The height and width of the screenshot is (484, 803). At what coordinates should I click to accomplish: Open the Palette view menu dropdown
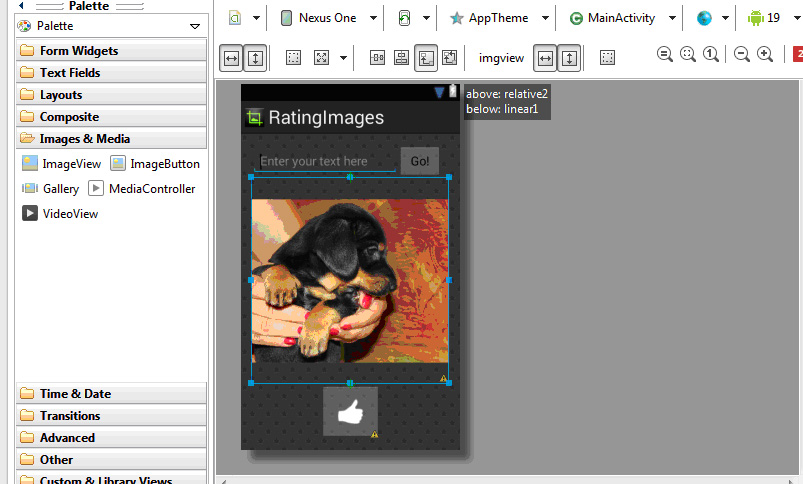point(195,26)
